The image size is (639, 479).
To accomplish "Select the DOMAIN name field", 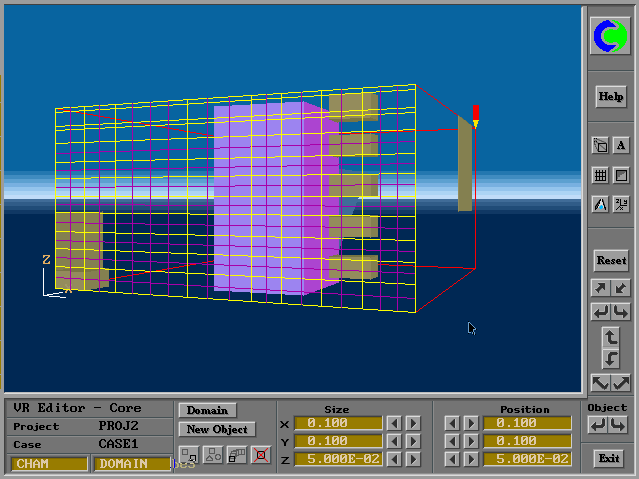I will [132, 463].
